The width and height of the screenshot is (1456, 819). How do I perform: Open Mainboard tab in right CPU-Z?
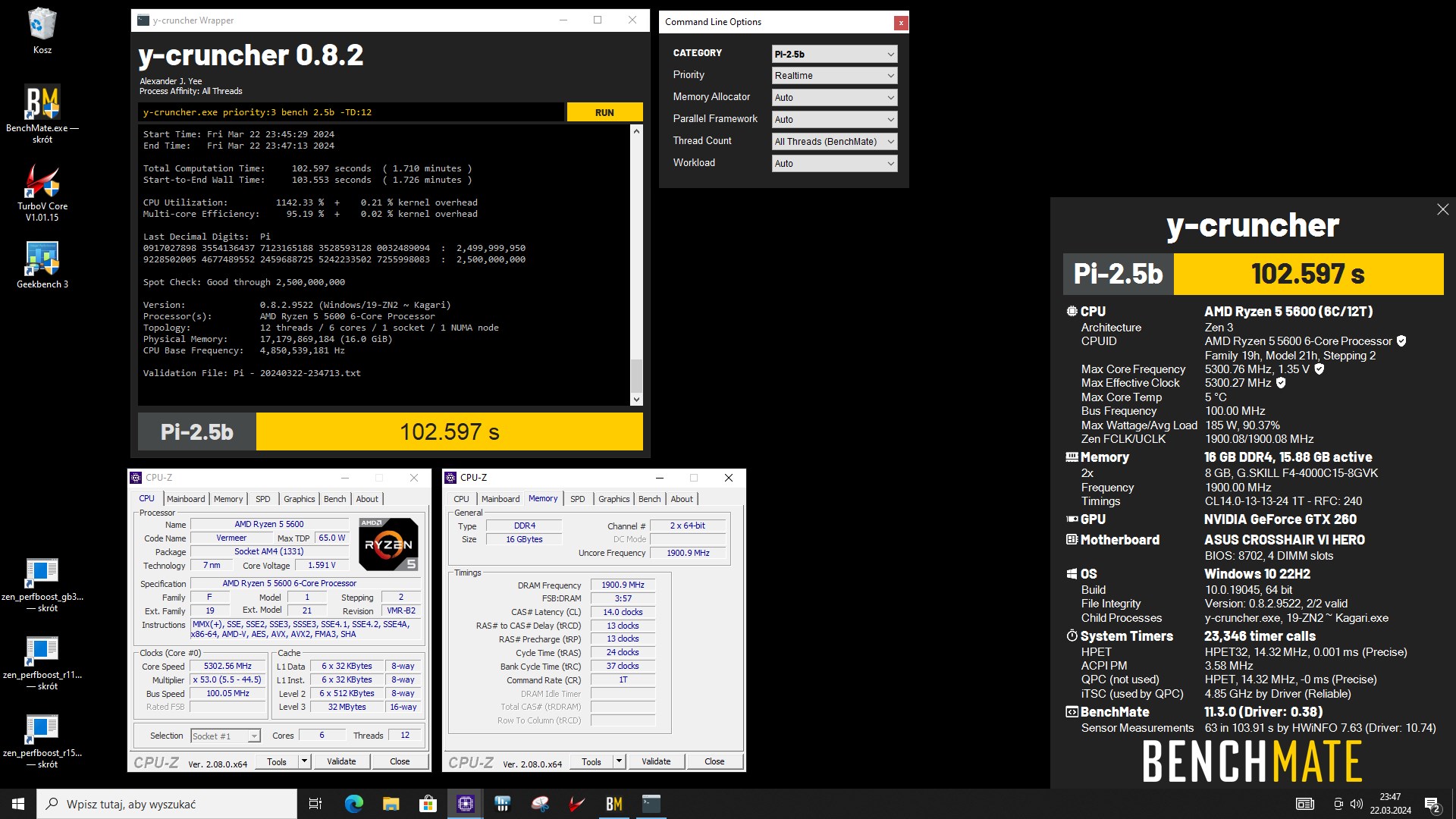500,499
